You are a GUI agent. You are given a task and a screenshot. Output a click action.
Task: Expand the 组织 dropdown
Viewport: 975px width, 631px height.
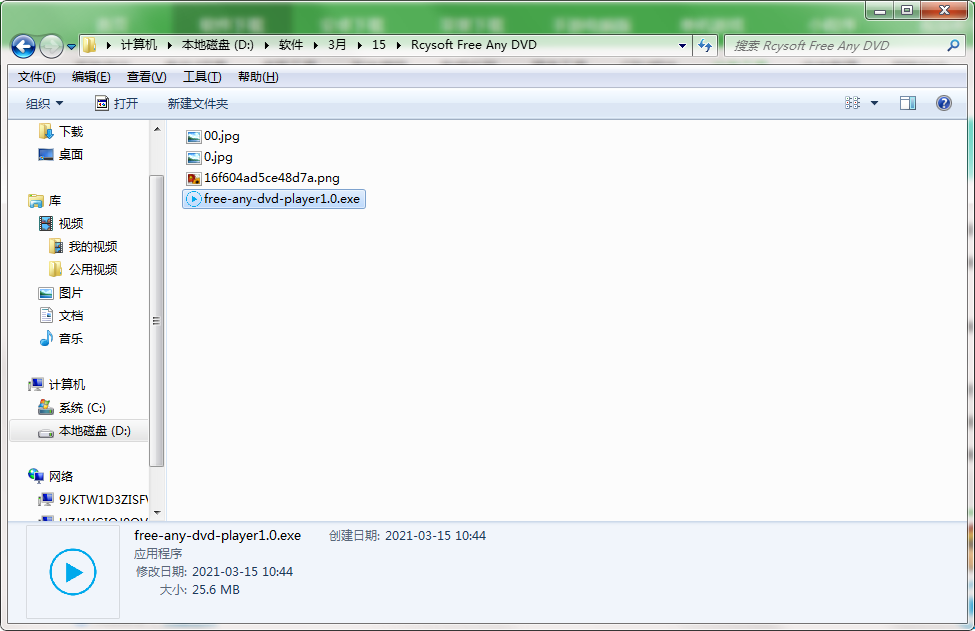pyautogui.click(x=44, y=103)
